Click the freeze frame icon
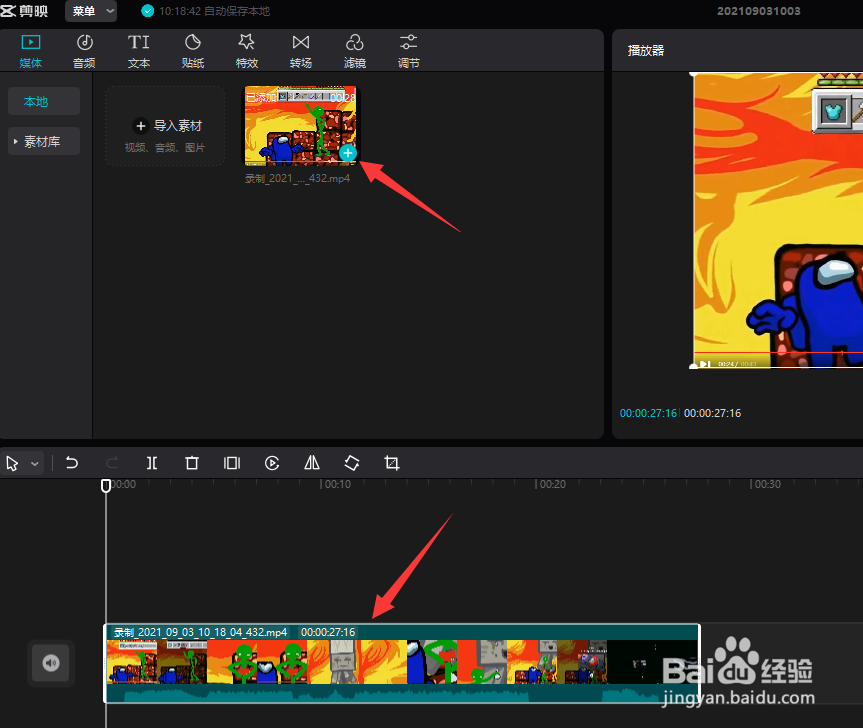The height and width of the screenshot is (728, 863). (232, 463)
